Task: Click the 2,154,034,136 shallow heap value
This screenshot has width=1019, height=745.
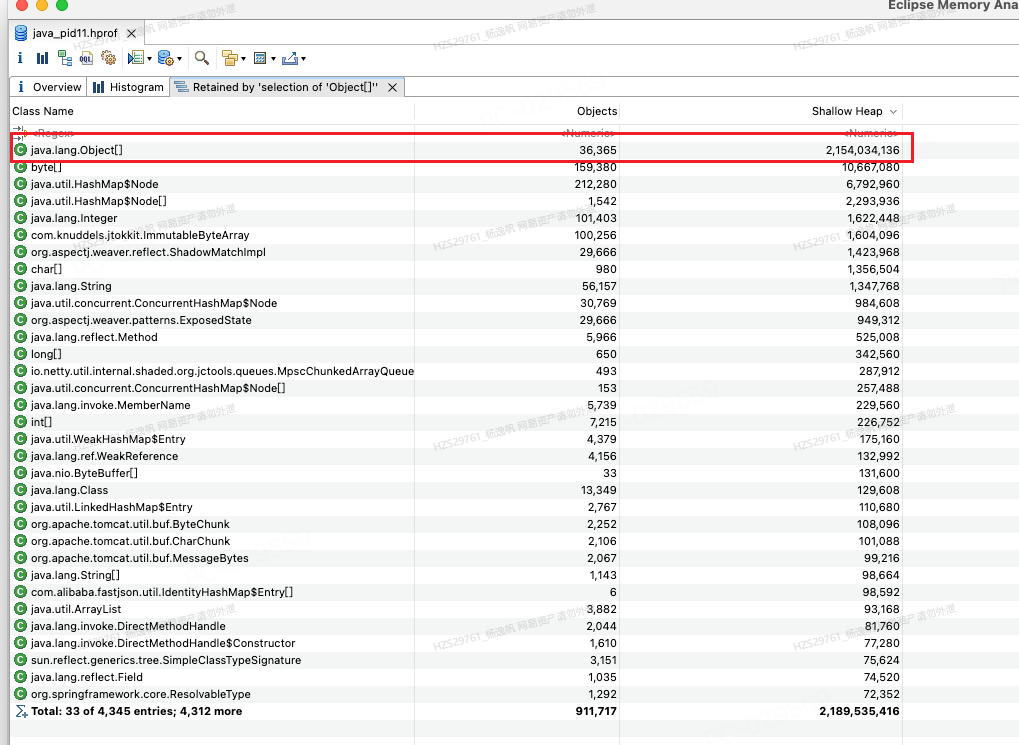Action: tap(862, 150)
